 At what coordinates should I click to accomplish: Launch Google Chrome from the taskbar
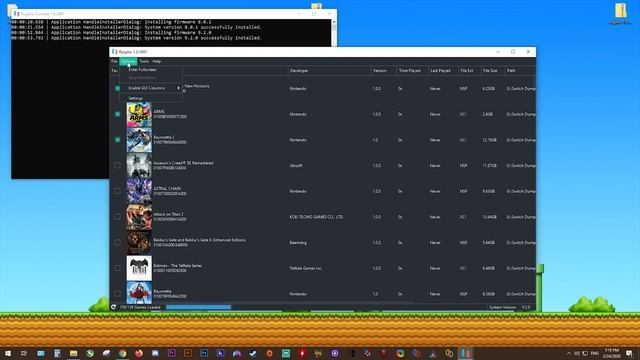click(x=122, y=353)
